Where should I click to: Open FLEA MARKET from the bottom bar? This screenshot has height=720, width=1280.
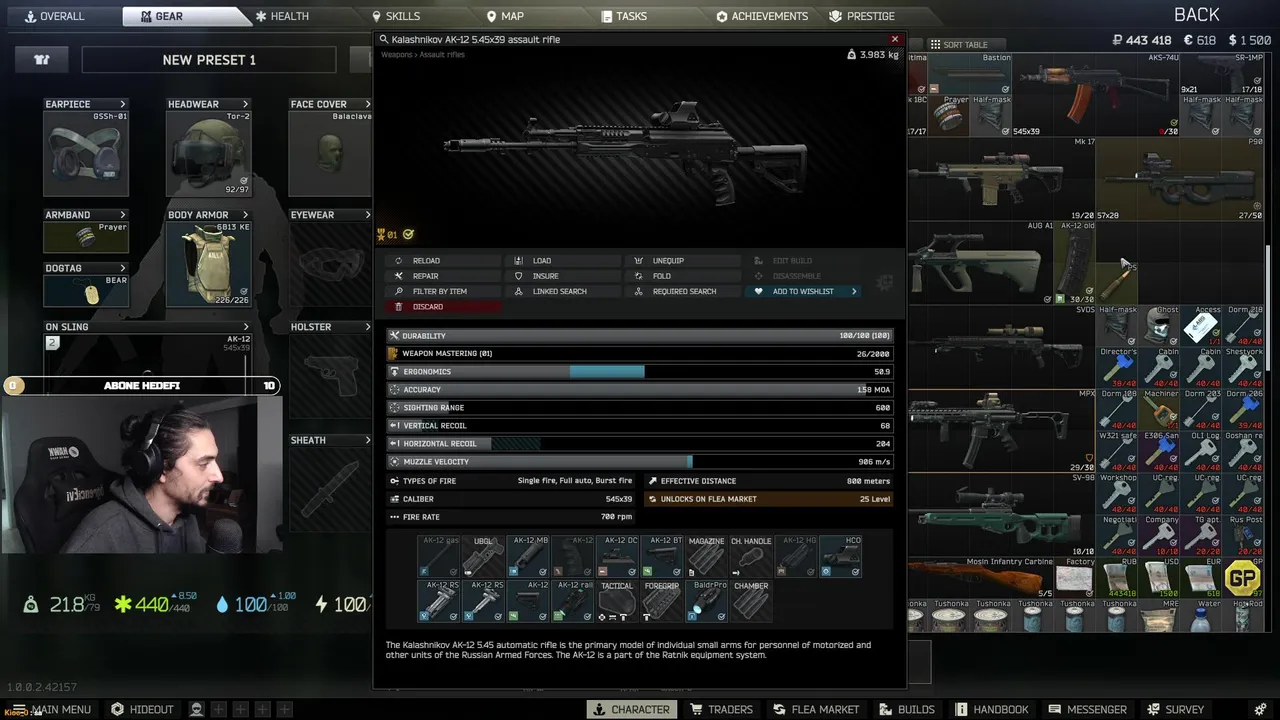[x=815, y=709]
